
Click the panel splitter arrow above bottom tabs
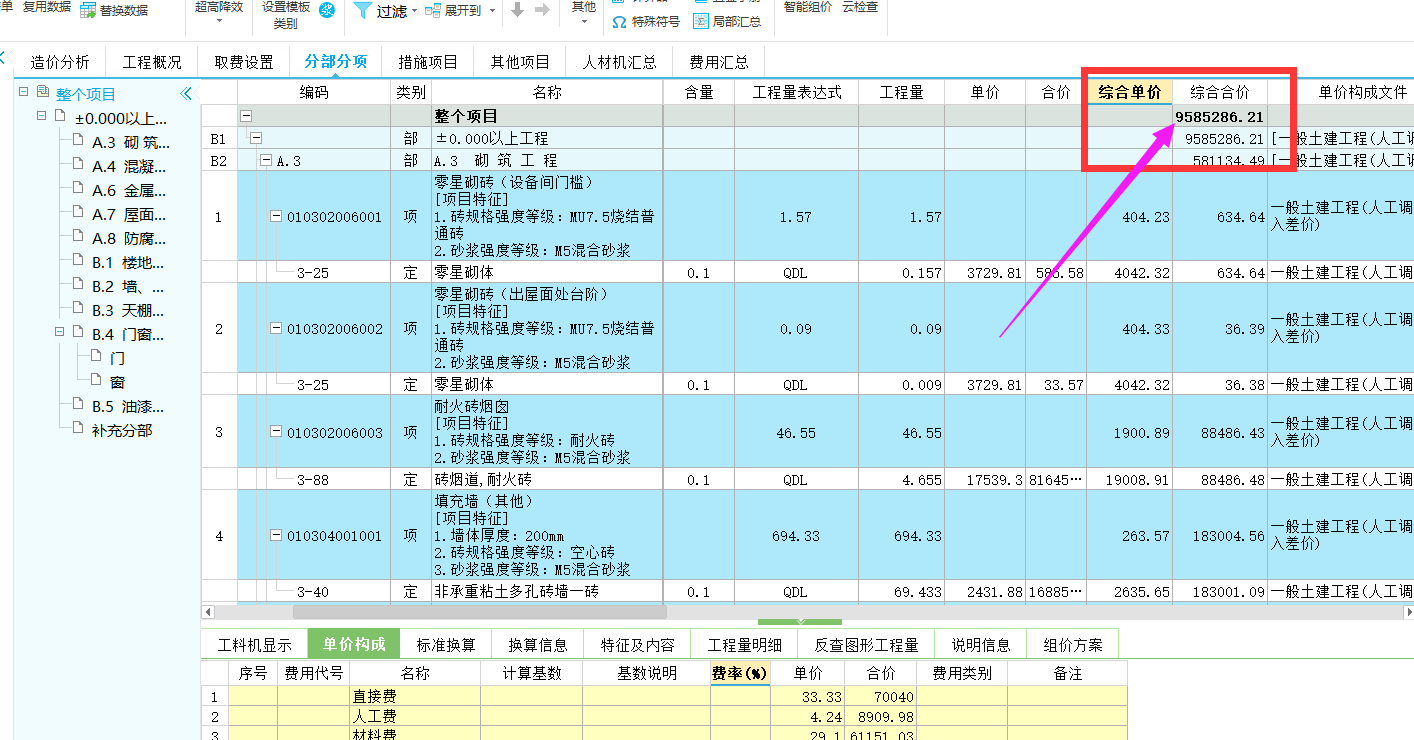click(x=799, y=622)
